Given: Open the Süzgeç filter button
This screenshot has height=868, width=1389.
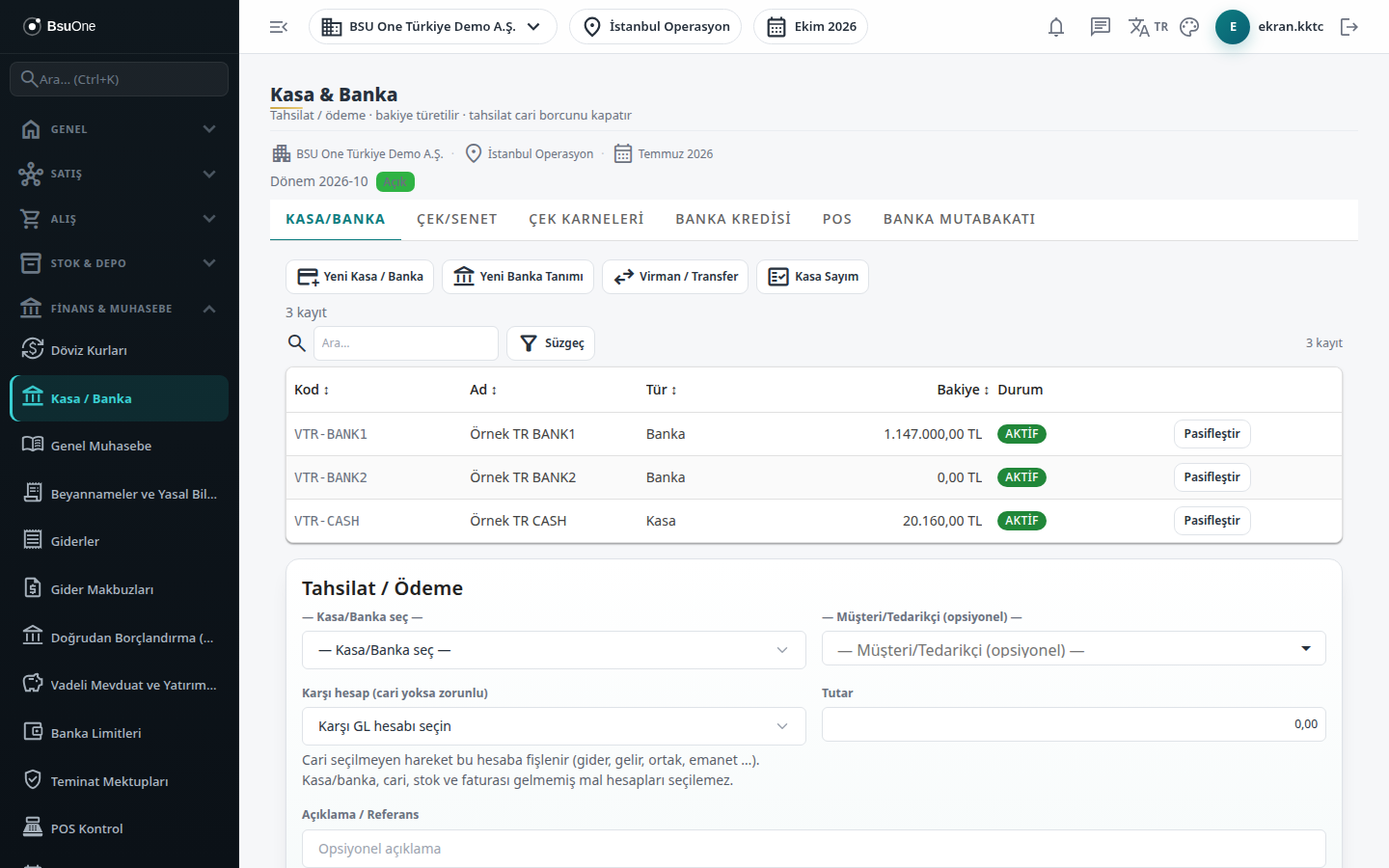Looking at the screenshot, I should pos(551,343).
